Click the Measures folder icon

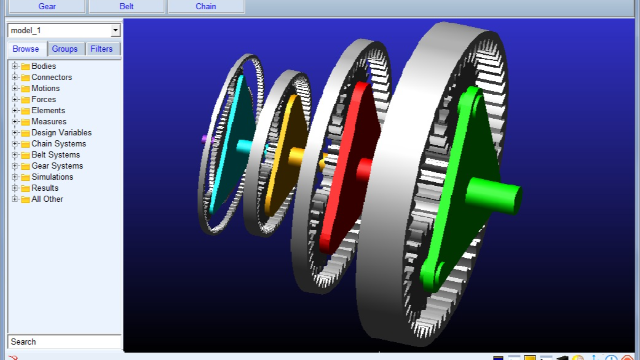click(25, 122)
